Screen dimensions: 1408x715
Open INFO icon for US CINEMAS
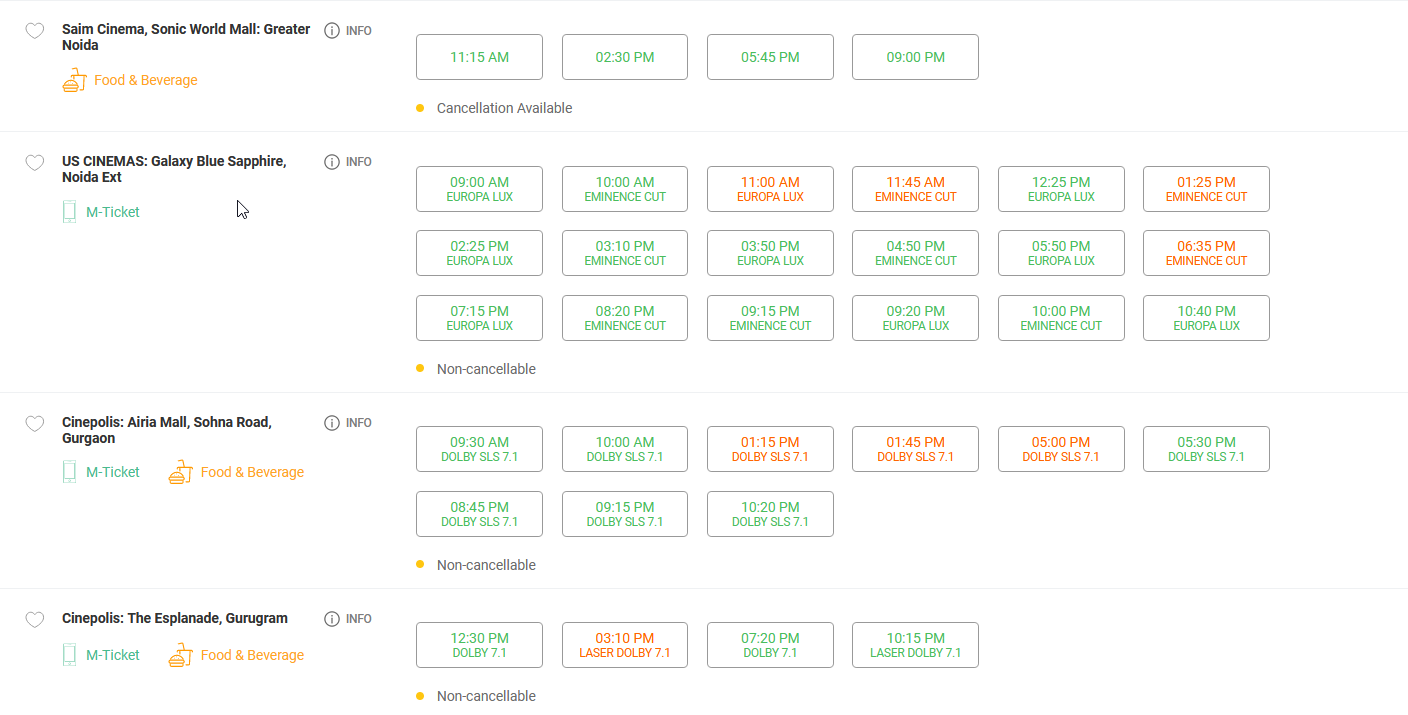(332, 162)
